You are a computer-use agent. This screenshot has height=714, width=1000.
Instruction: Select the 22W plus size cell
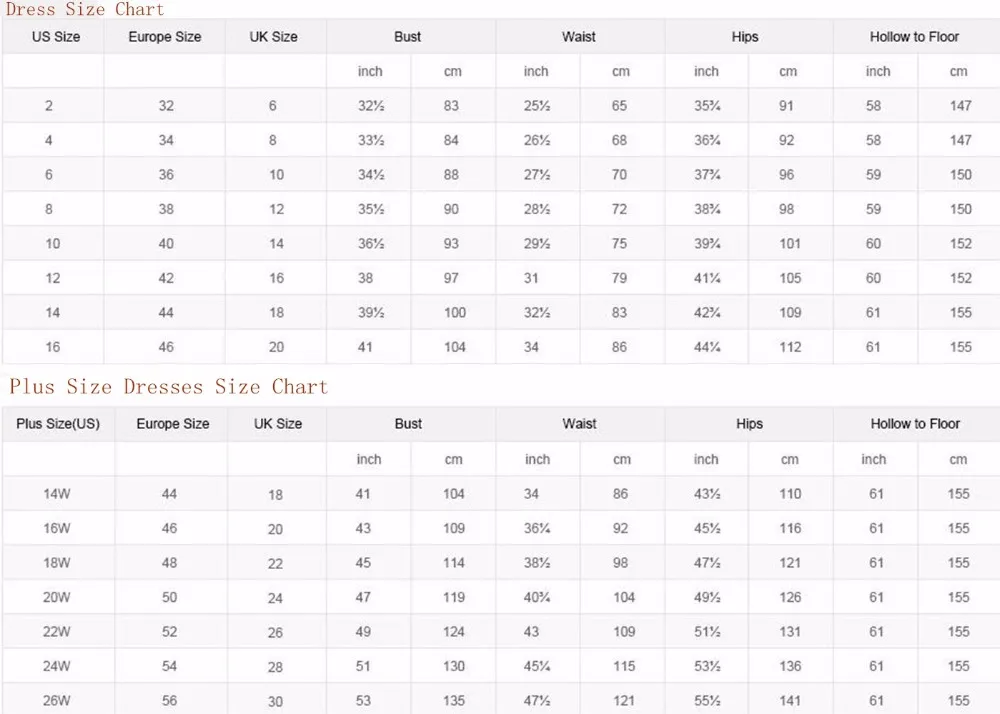coord(57,632)
